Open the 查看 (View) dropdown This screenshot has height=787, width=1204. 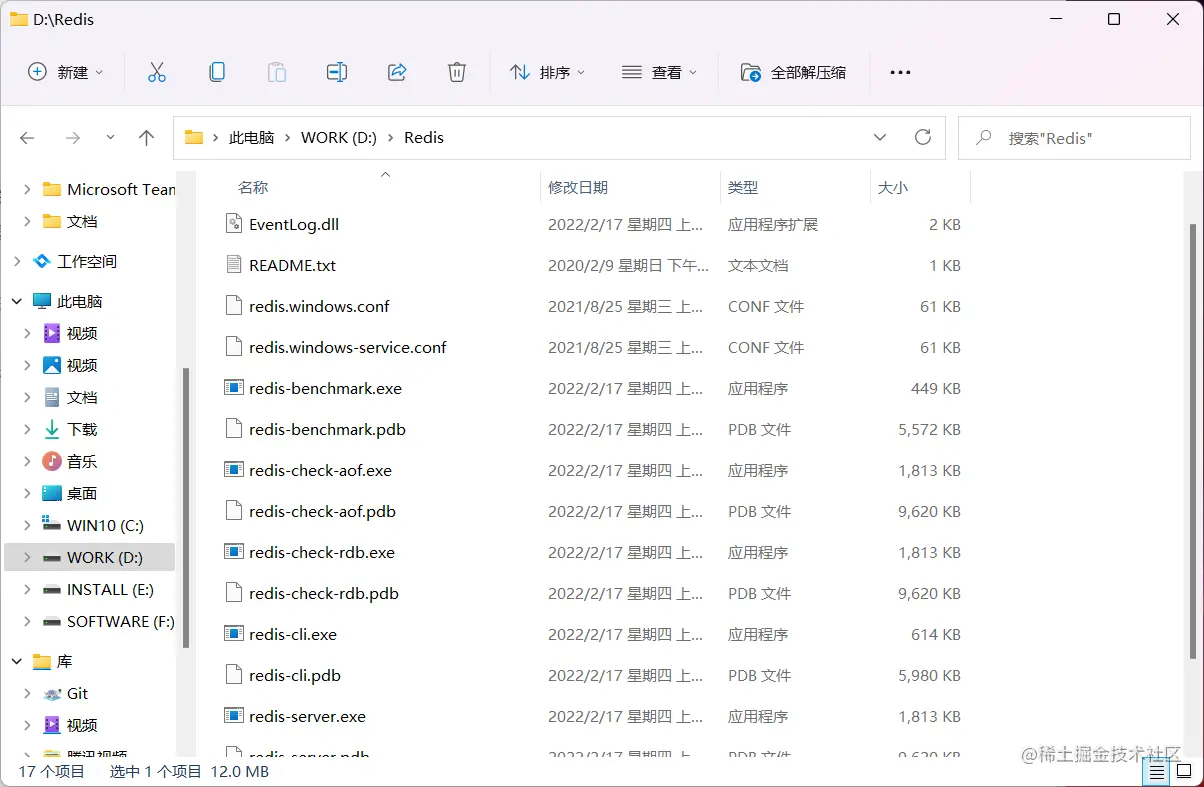coord(660,72)
